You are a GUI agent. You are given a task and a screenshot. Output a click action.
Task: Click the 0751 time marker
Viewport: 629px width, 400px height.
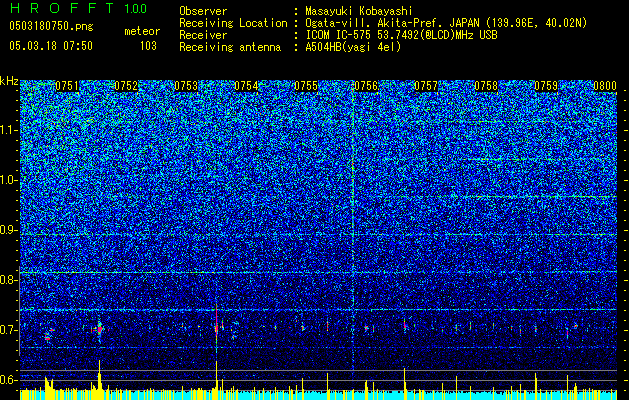67,86
